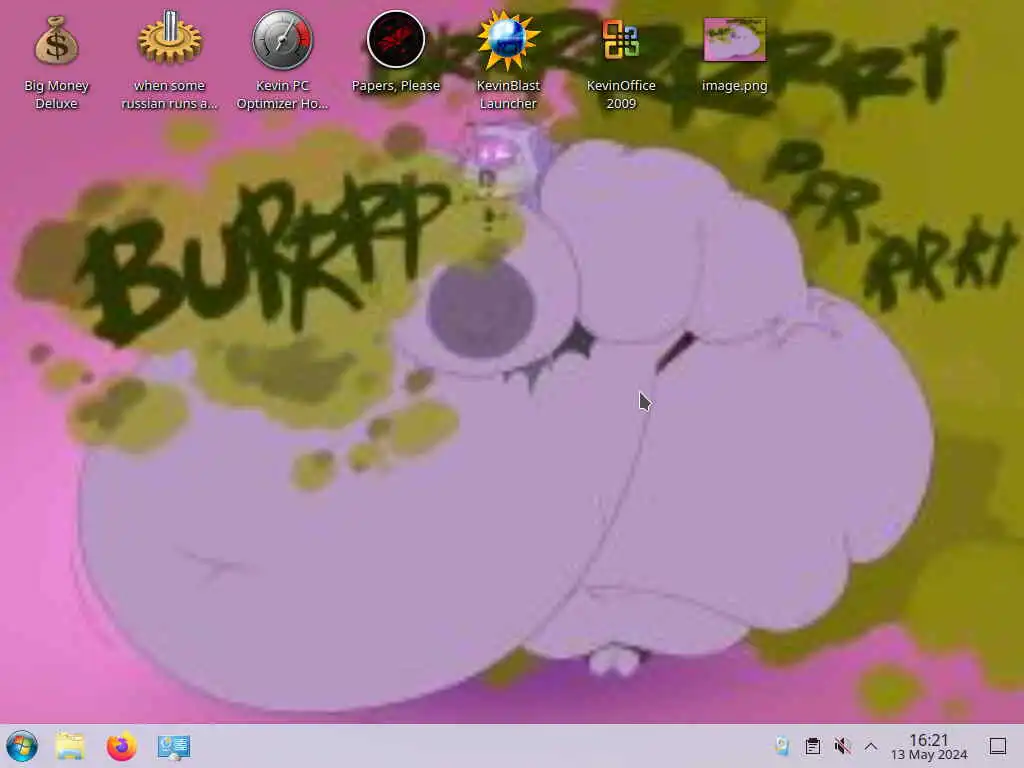Launch Firefox from the taskbar
This screenshot has height=768, width=1024.
121,746
